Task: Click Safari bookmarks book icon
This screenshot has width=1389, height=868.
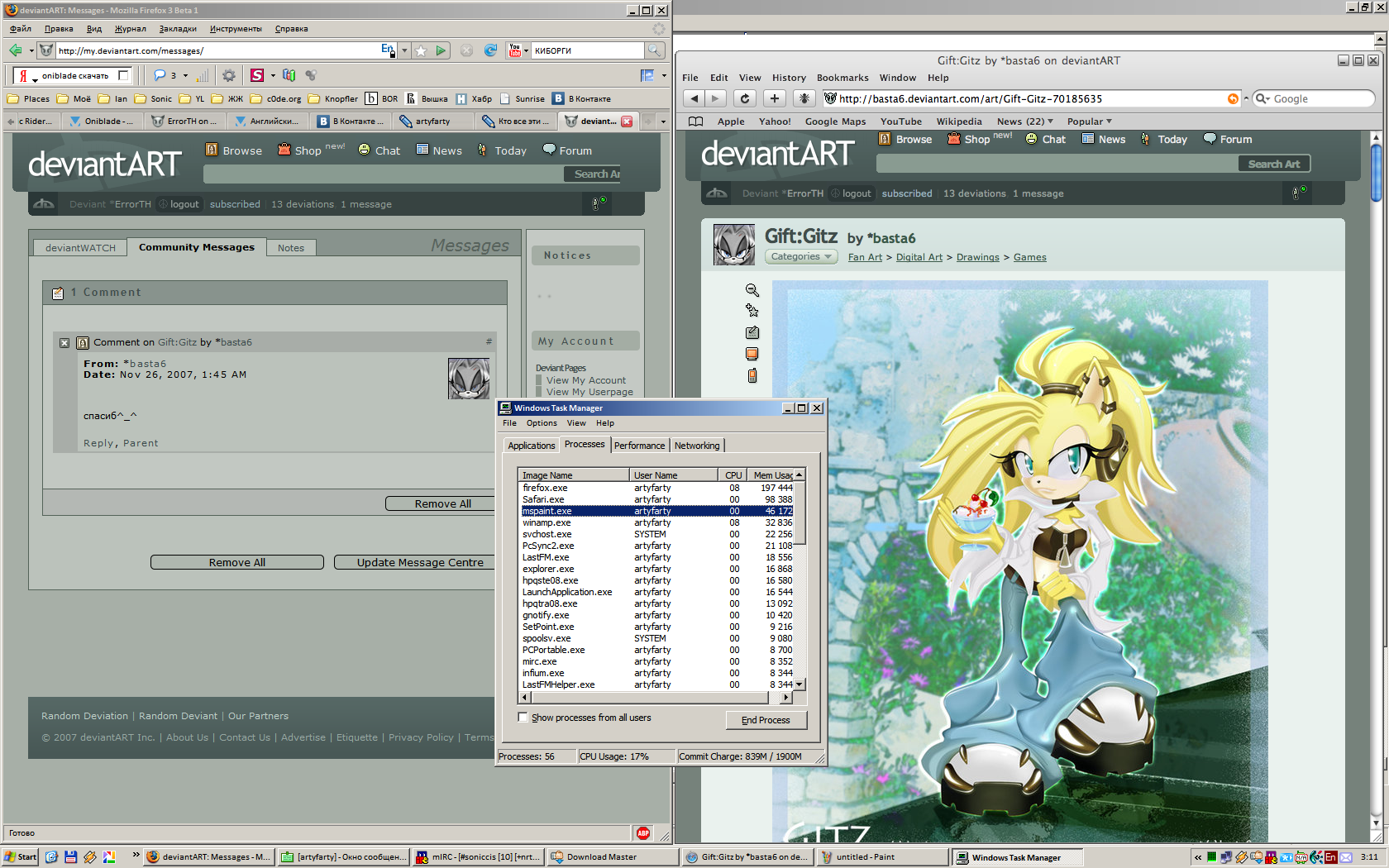Action: click(x=696, y=122)
